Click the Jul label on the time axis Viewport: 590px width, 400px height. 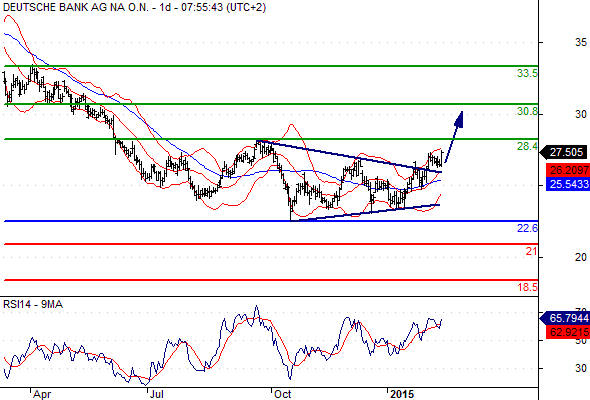(157, 394)
